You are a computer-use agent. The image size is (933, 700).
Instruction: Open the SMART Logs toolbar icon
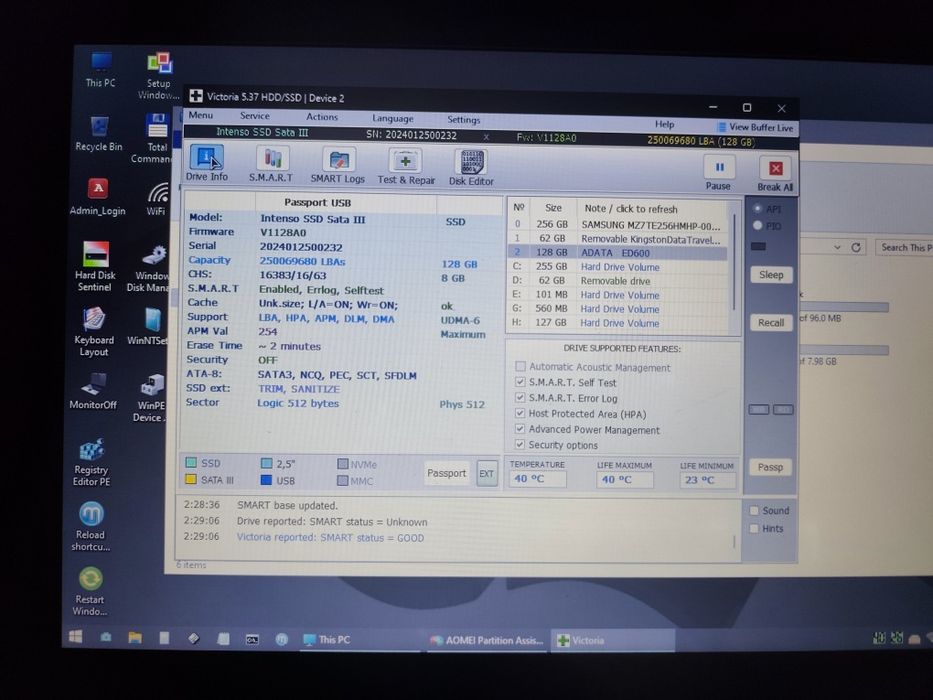point(338,165)
